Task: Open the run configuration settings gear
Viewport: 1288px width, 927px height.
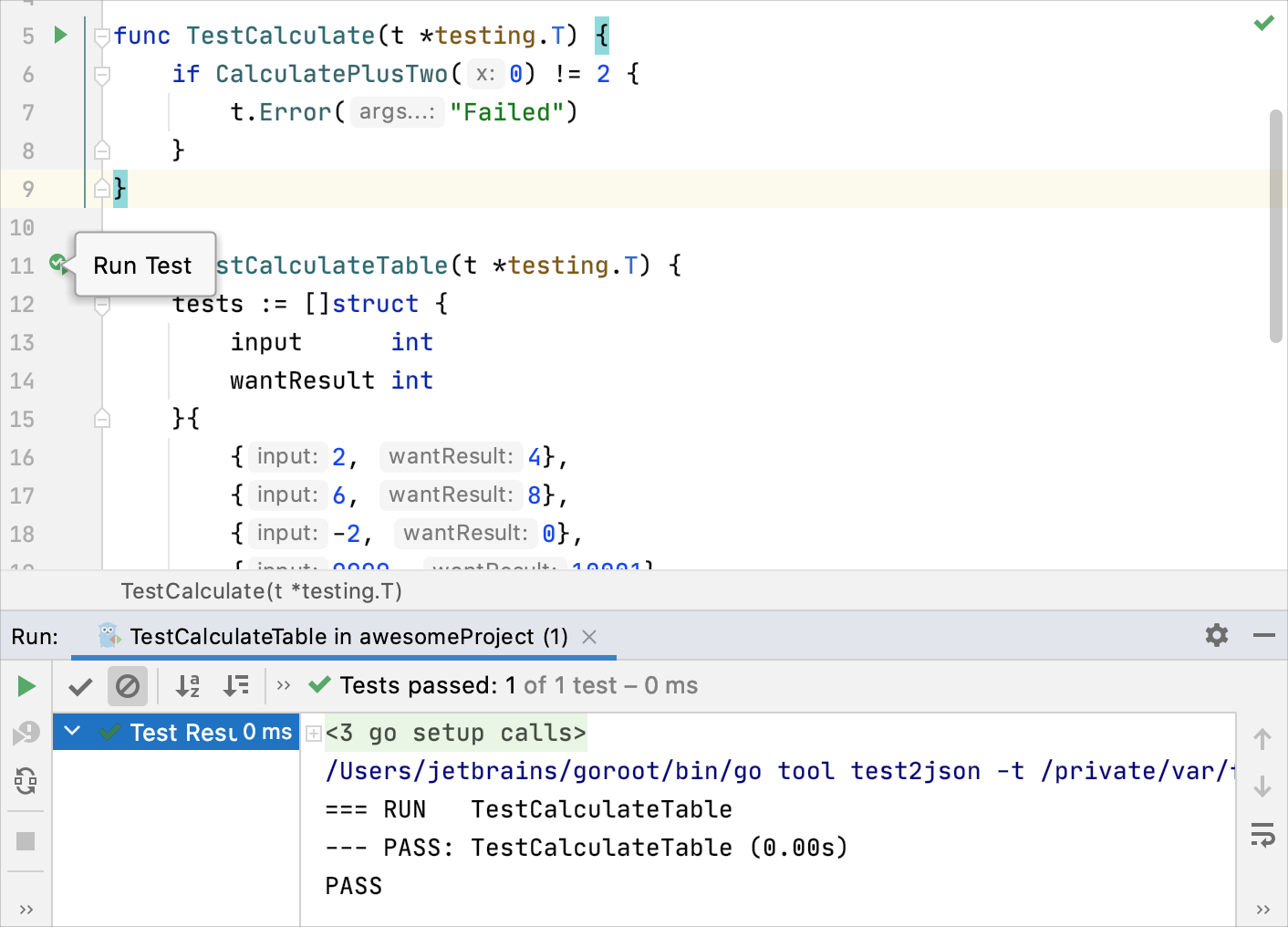Action: point(1217,635)
